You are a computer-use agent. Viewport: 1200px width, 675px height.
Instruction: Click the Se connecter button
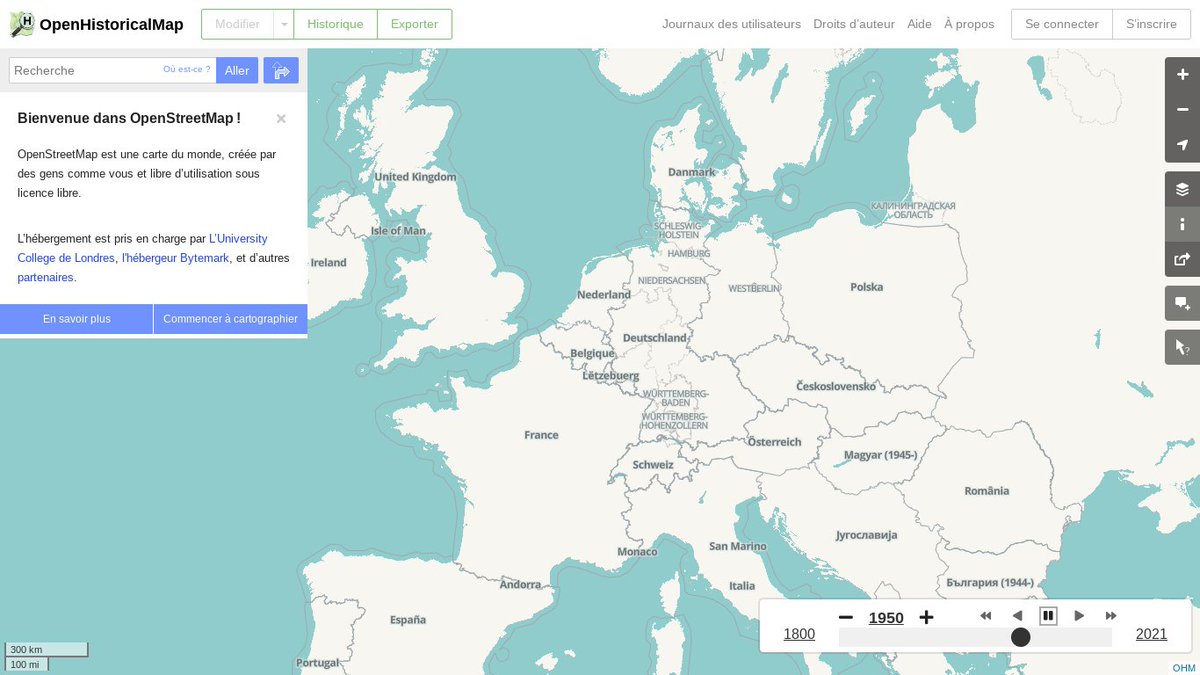click(1062, 24)
